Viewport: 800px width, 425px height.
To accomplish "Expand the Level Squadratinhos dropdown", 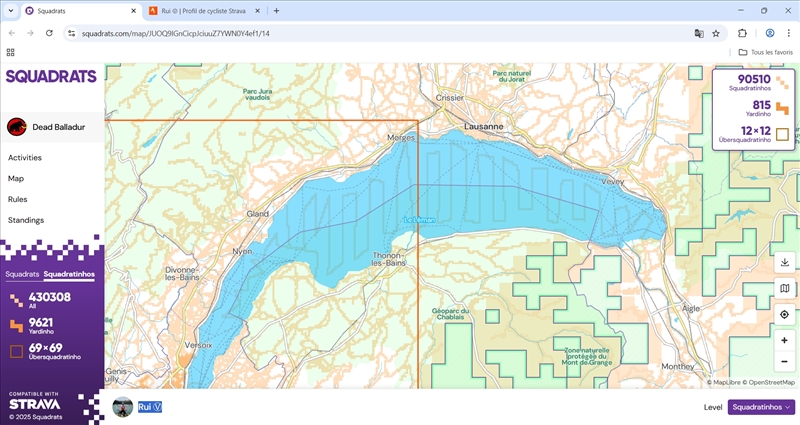I will 761,407.
